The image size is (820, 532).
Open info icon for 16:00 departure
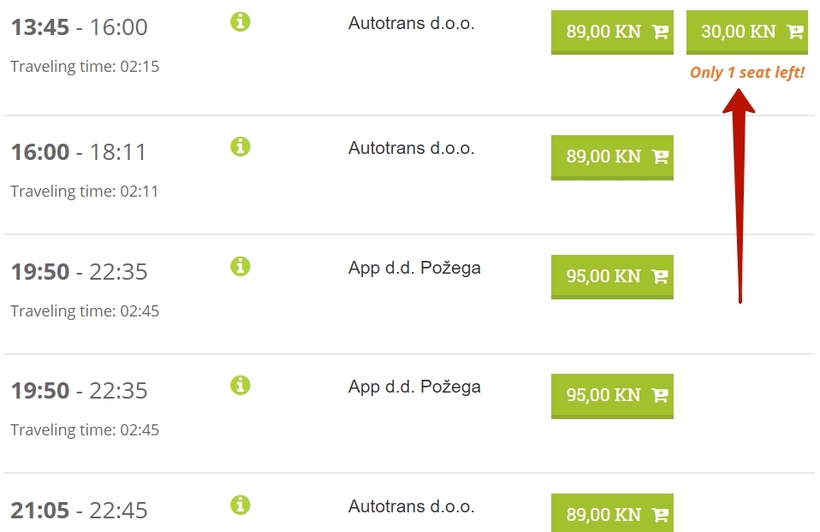(241, 146)
